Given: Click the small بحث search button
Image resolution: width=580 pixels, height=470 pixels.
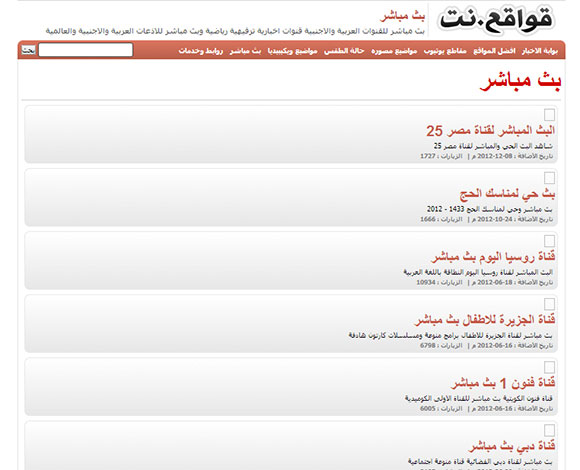Looking at the screenshot, I should (x=28, y=50).
